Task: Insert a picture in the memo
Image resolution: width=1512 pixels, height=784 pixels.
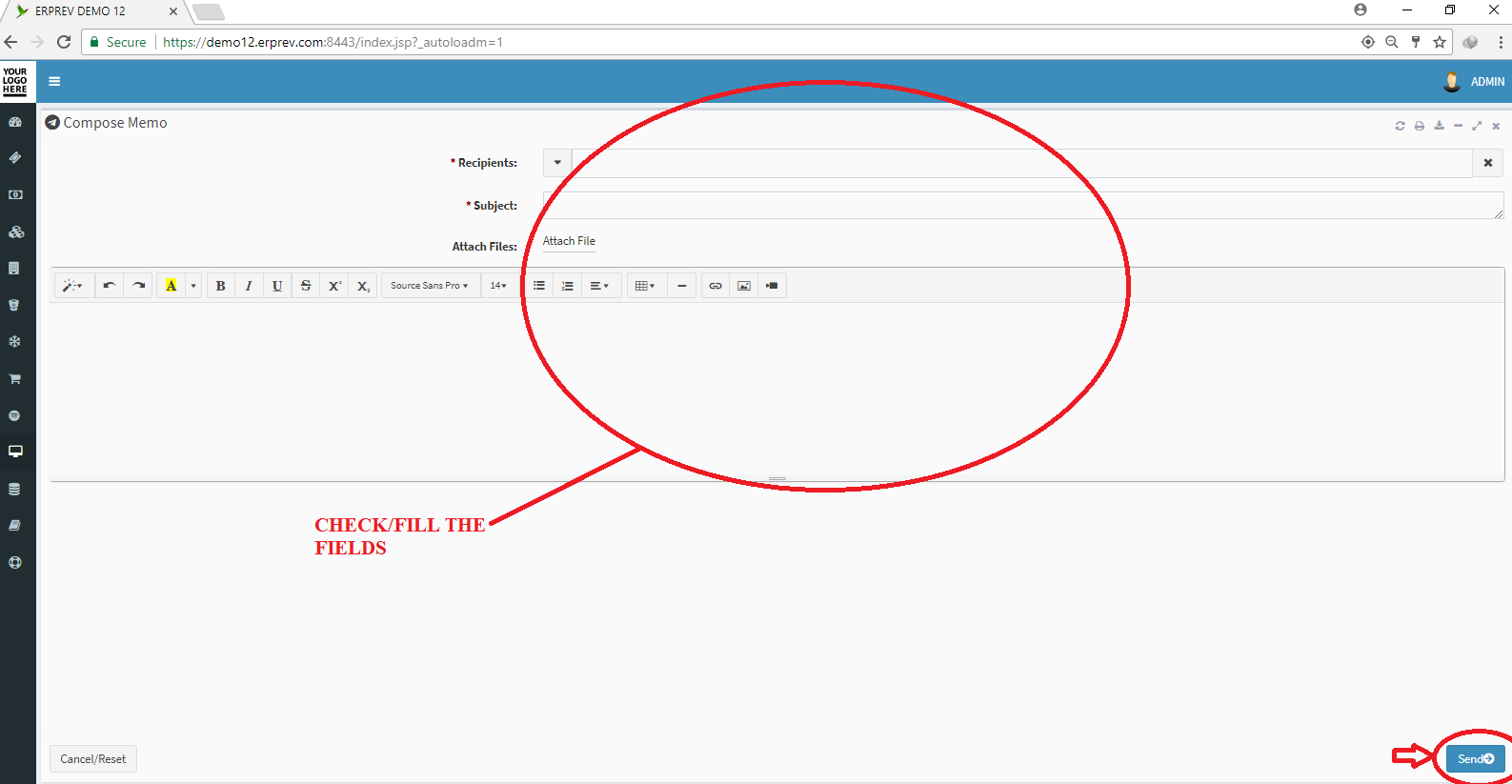Action: (x=744, y=285)
